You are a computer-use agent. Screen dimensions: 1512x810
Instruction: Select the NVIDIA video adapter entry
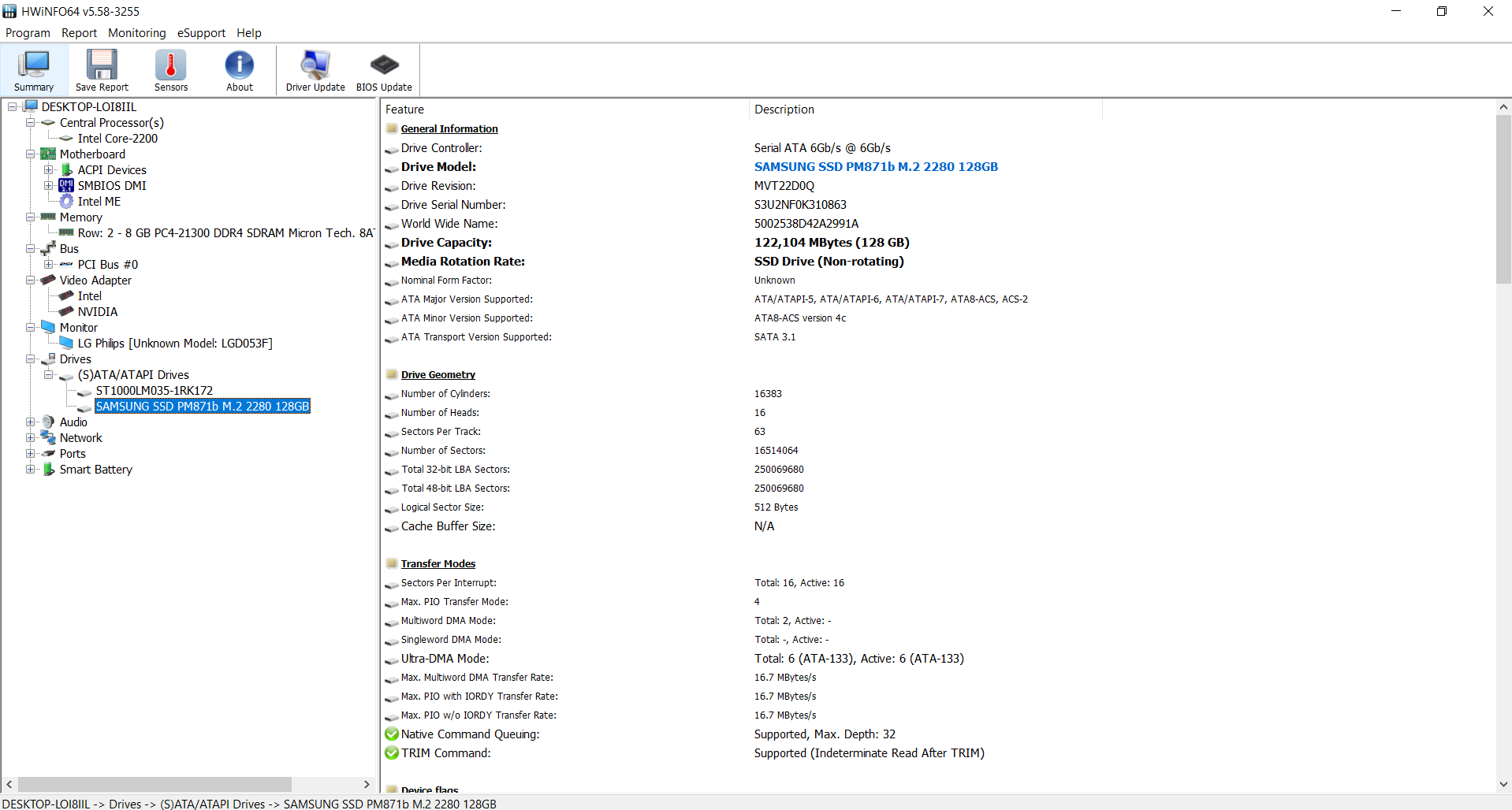[x=98, y=311]
